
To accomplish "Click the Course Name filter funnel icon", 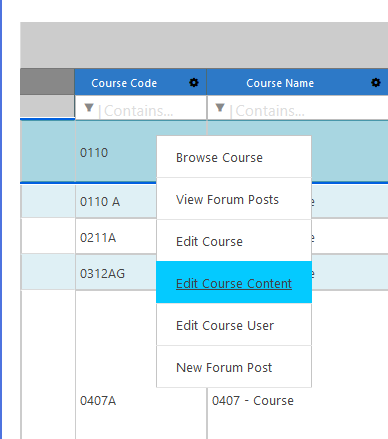I will pyautogui.click(x=220, y=108).
